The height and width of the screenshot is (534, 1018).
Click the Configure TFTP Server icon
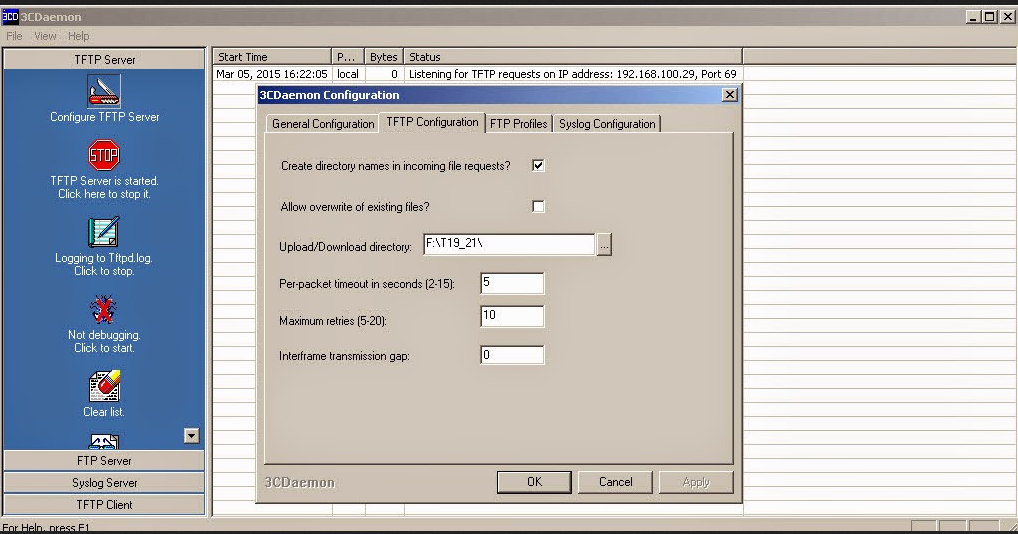click(x=104, y=91)
